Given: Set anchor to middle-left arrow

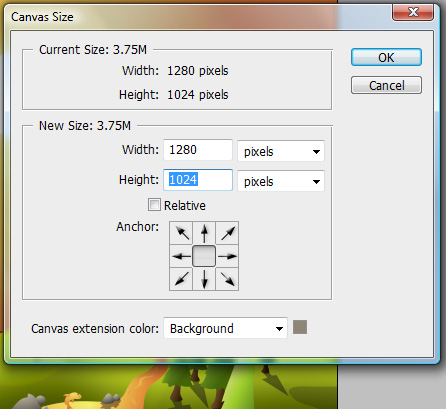Looking at the screenshot, I should (x=181, y=256).
